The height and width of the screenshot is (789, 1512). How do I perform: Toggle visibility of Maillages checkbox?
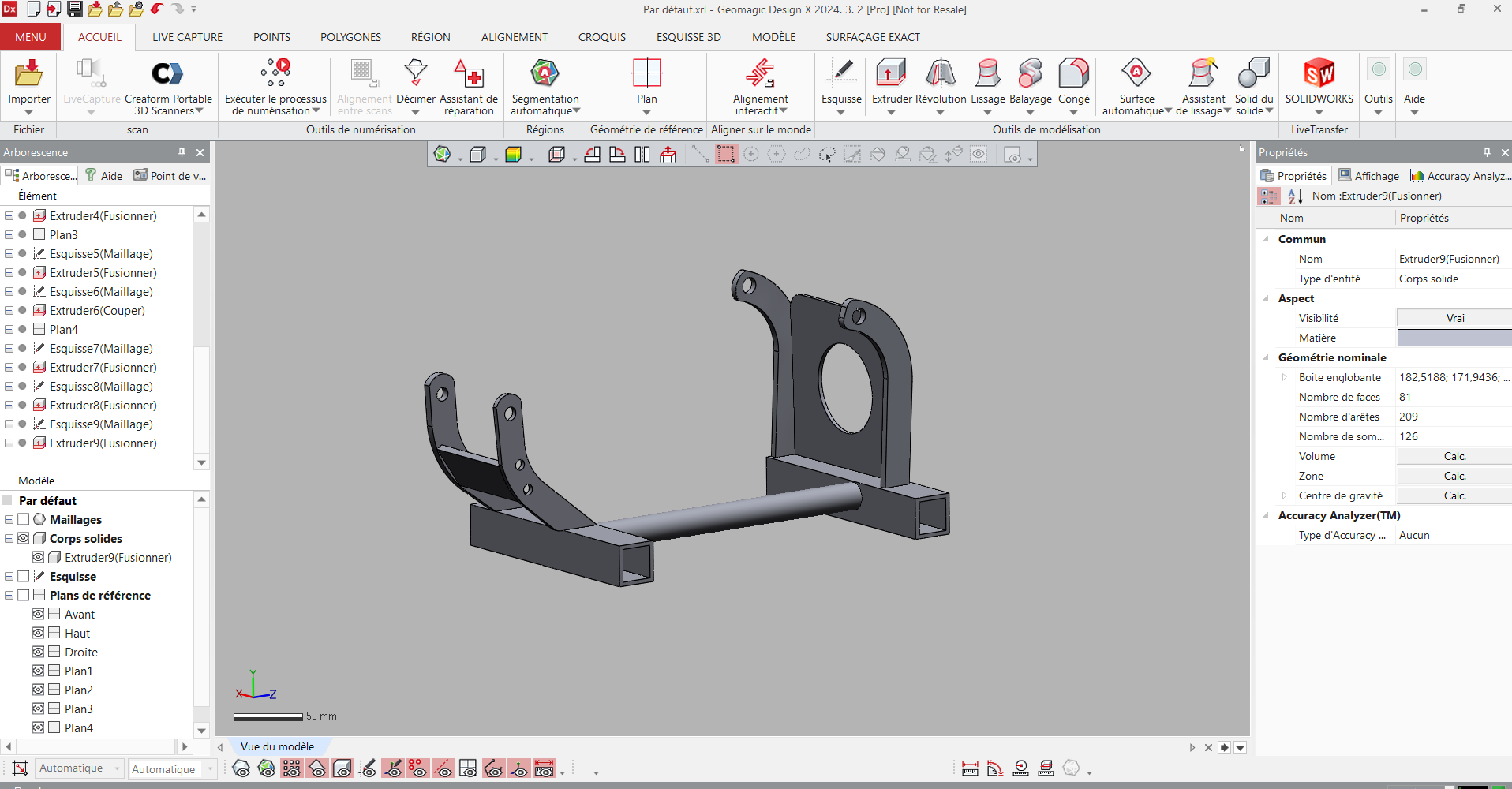click(24, 519)
